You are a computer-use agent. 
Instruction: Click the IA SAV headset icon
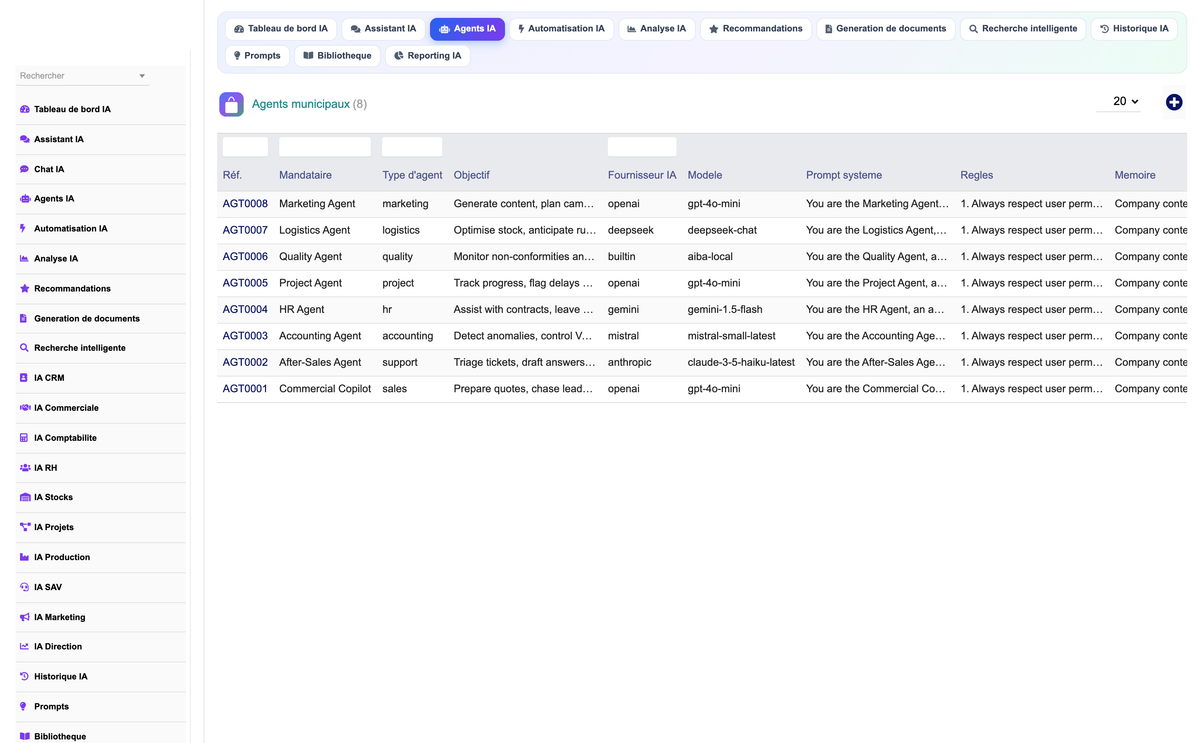[x=25, y=587]
